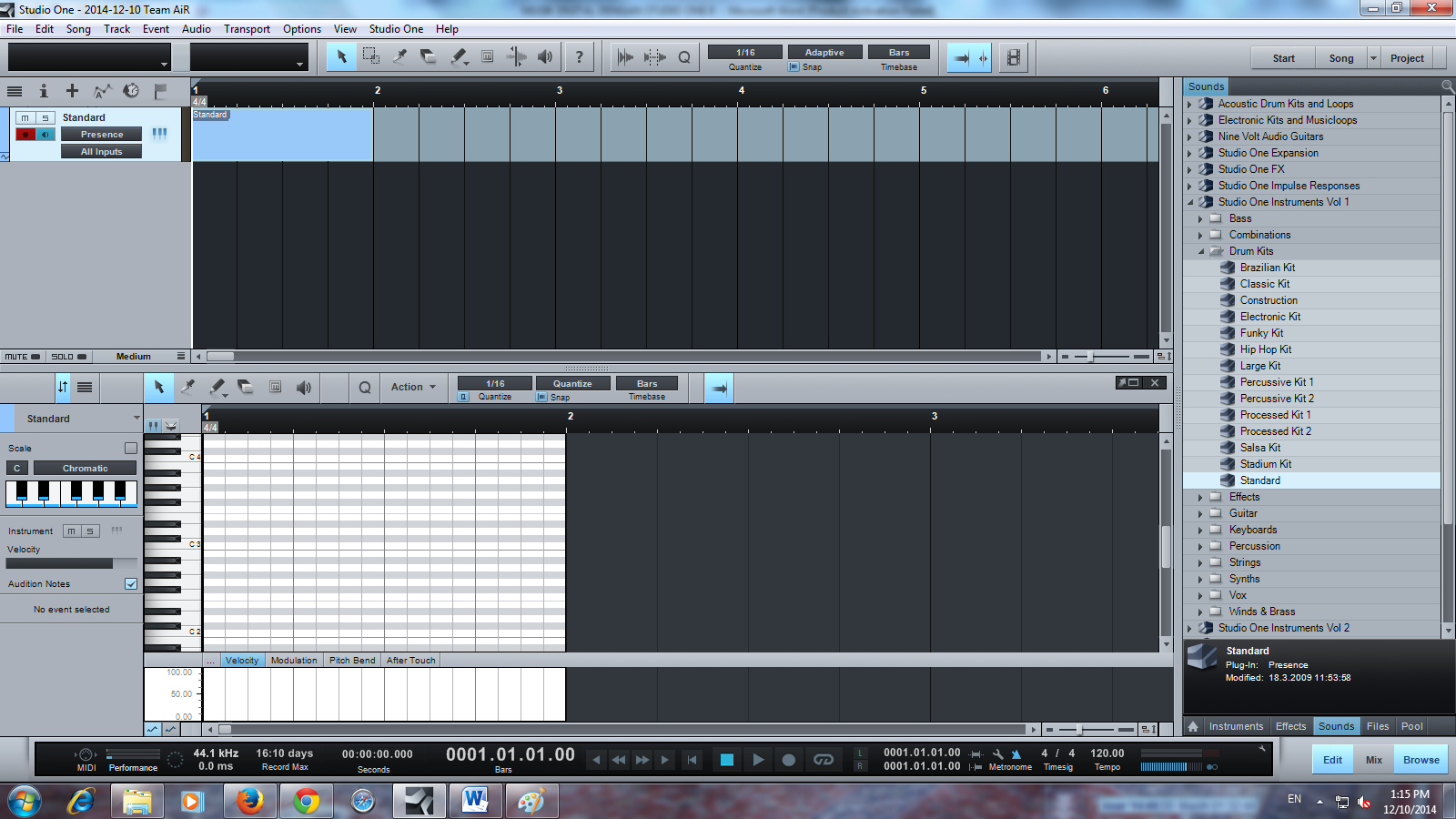The height and width of the screenshot is (819, 1456).
Task: Toggle the loop button in transport
Action: coord(824,759)
